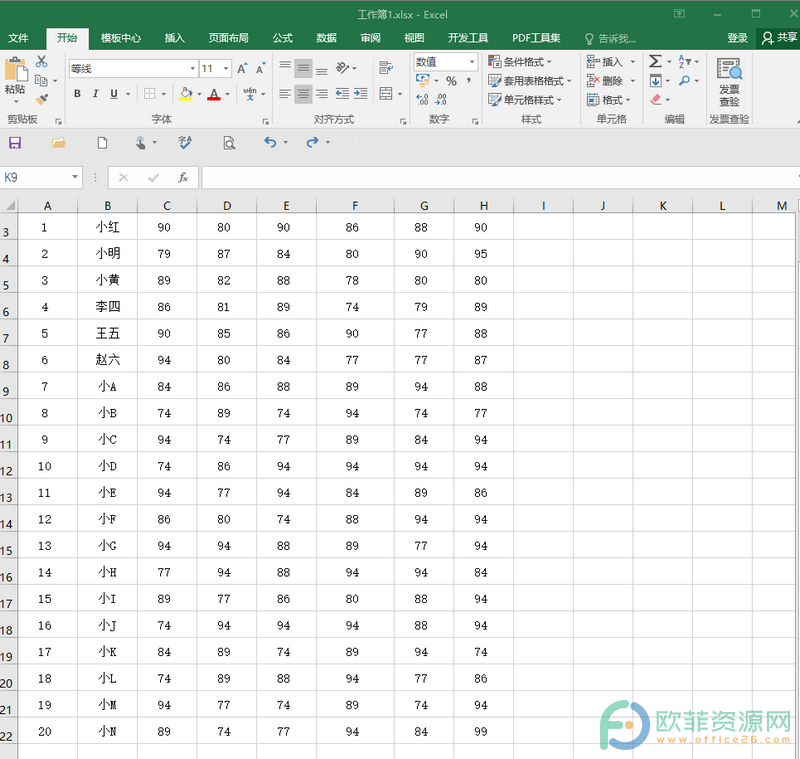Click the Copy icon in clipboard group
The width and height of the screenshot is (800, 759).
[x=41, y=80]
